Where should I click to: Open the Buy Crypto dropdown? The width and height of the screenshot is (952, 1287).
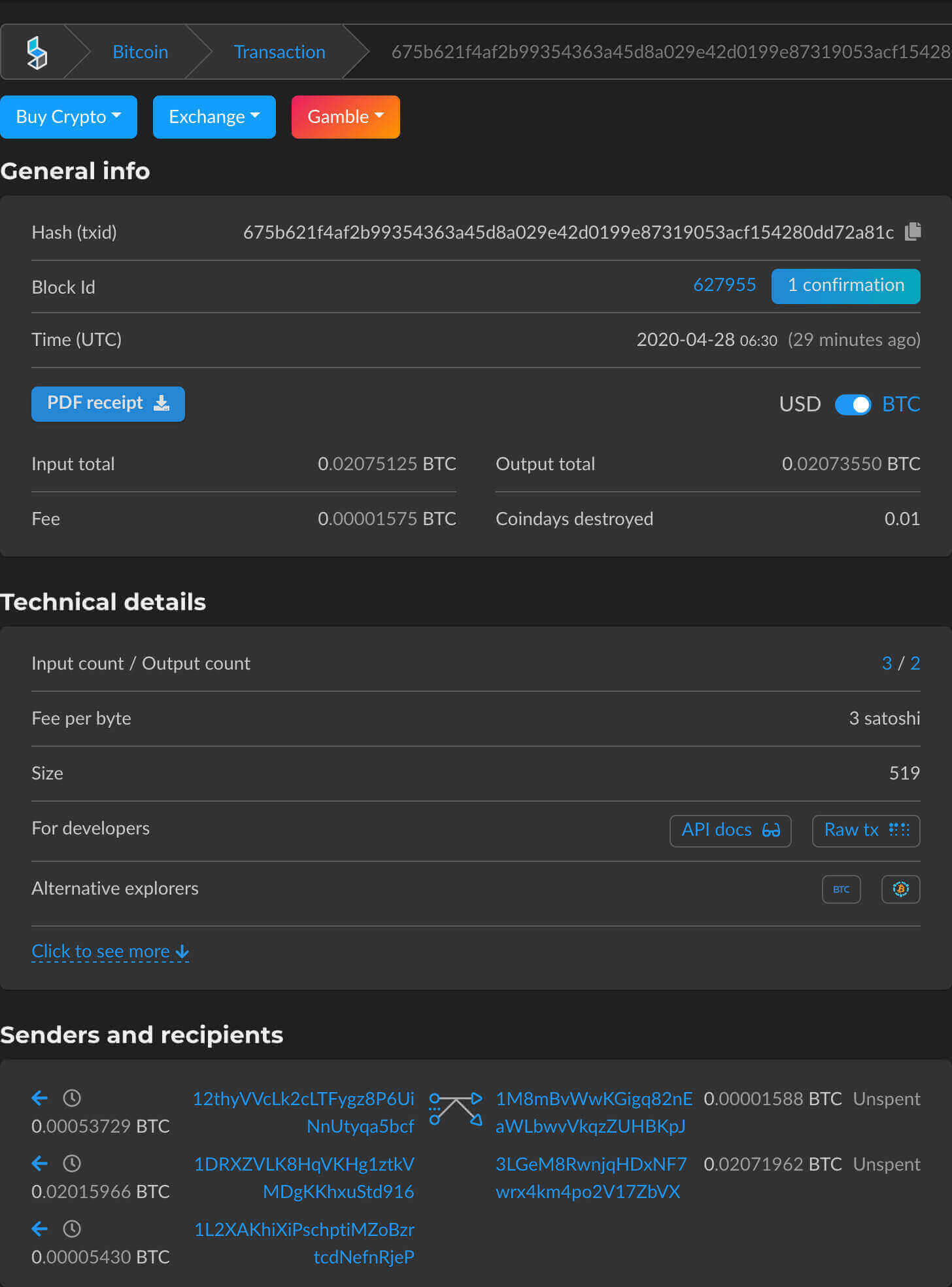[69, 117]
